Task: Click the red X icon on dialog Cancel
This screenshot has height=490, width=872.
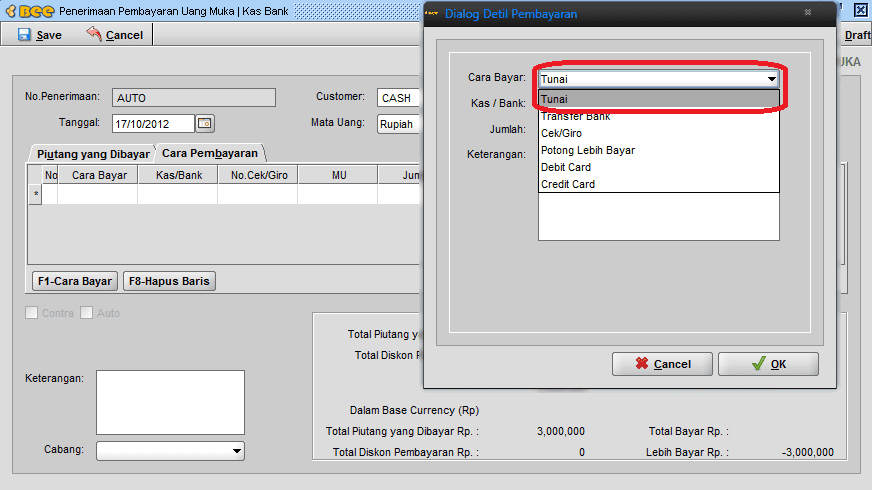Action: click(x=641, y=364)
